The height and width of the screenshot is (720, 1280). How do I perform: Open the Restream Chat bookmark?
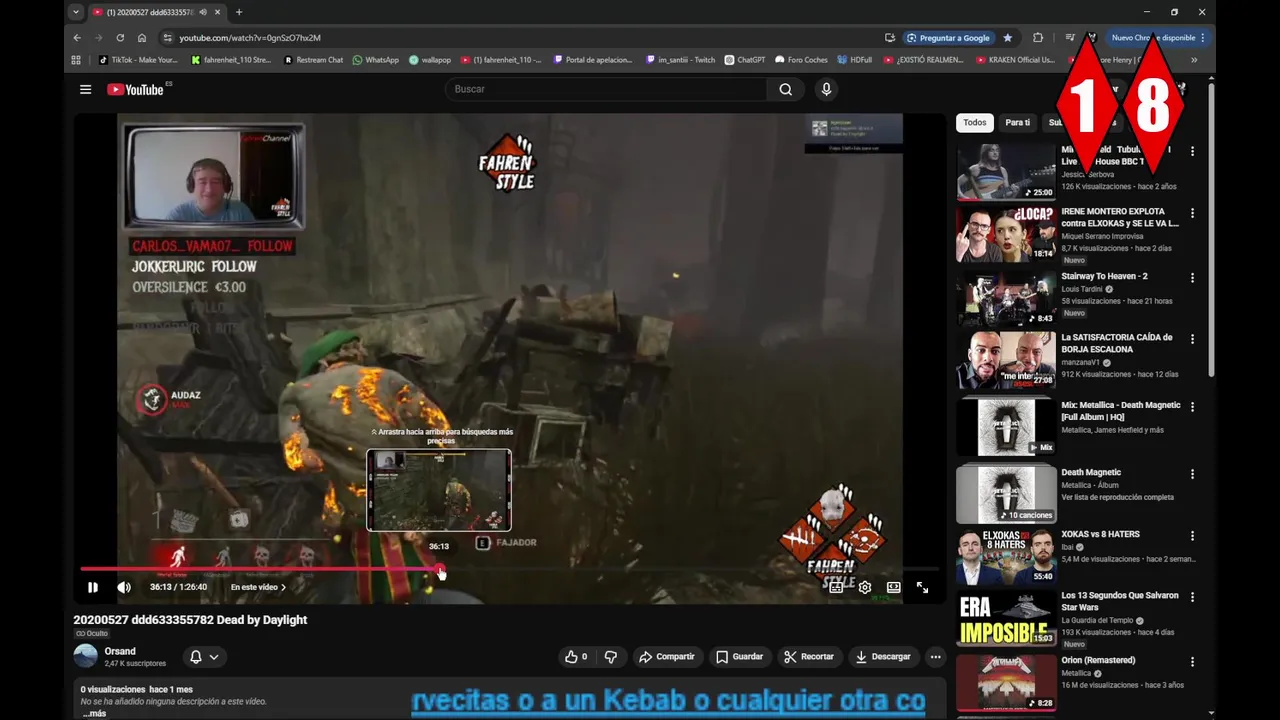[313, 60]
